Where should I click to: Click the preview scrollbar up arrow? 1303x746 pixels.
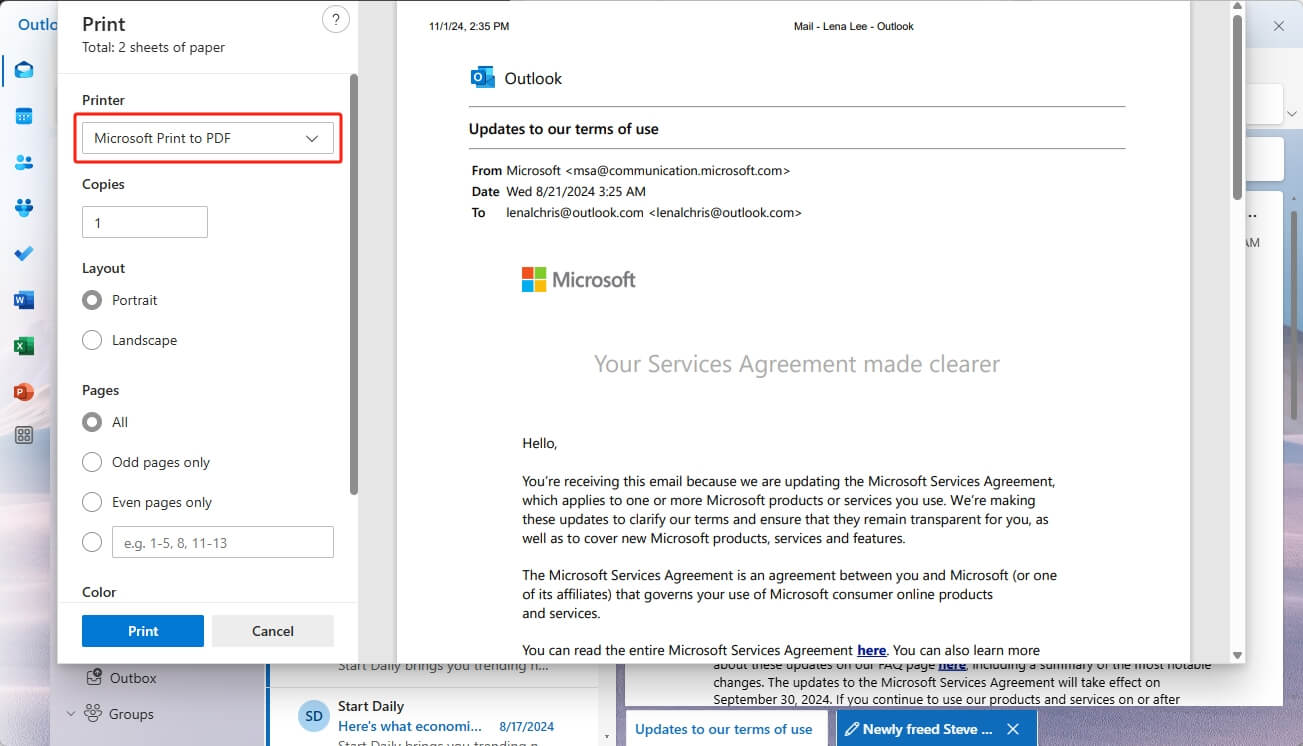coord(1237,7)
